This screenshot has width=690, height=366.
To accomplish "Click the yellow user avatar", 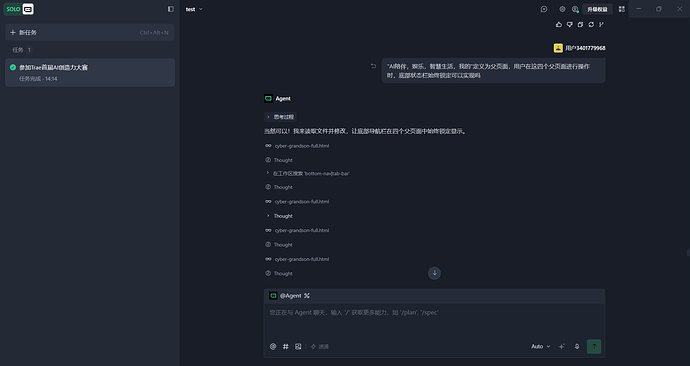I will point(558,48).
